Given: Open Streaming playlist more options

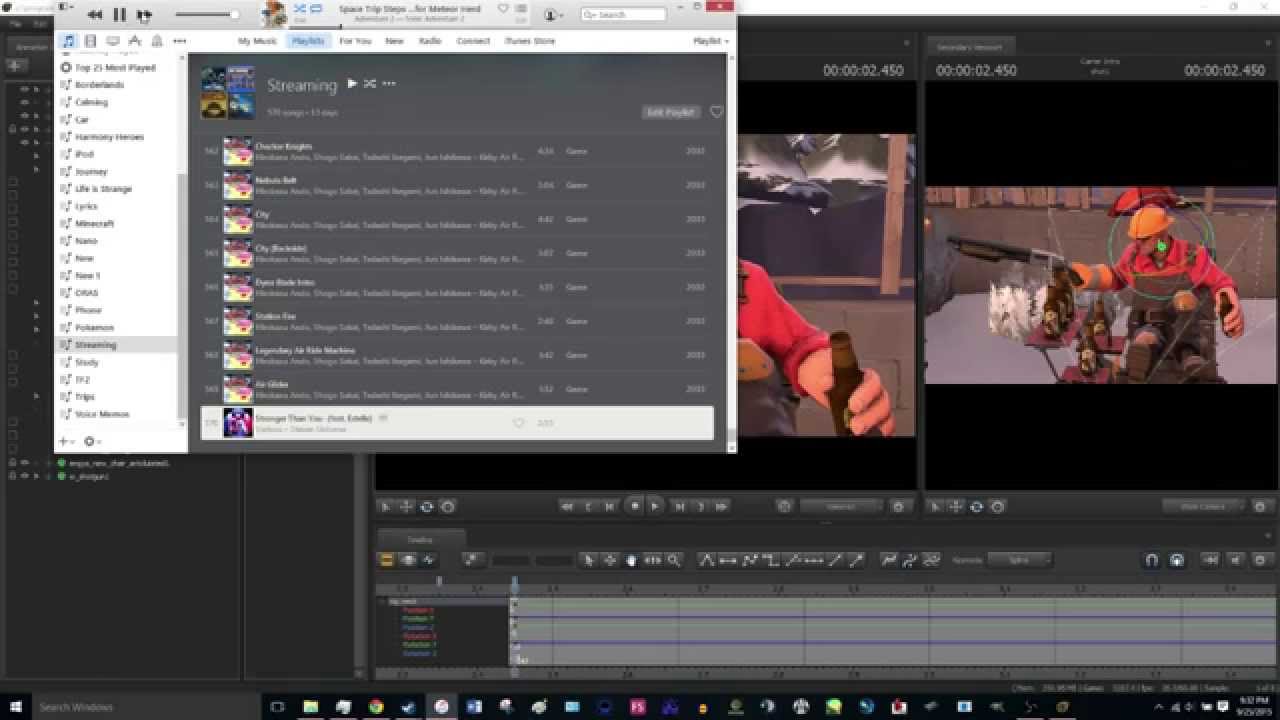Looking at the screenshot, I should pyautogui.click(x=389, y=84).
